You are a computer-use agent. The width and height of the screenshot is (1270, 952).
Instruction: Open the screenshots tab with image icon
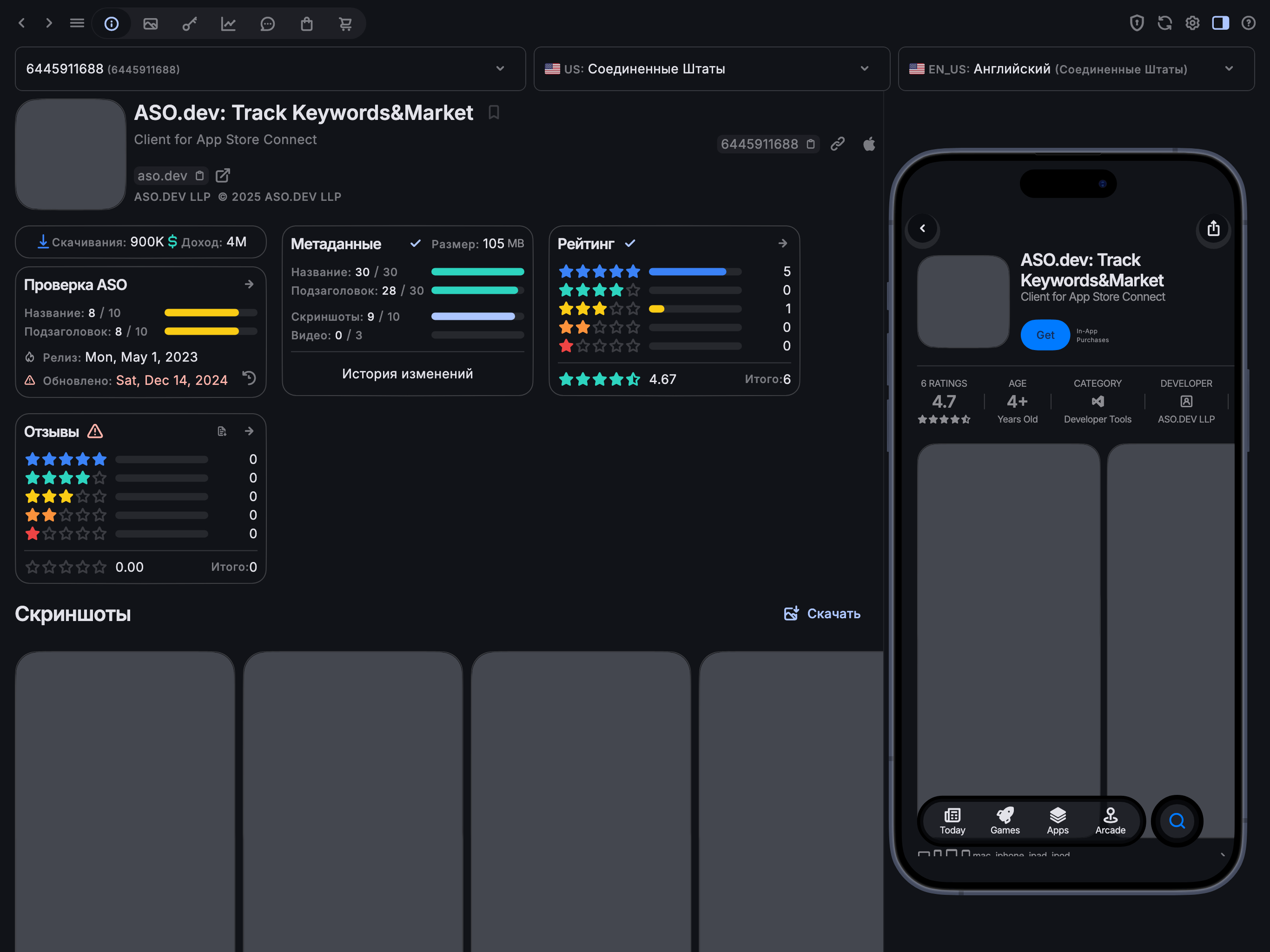coord(151,24)
